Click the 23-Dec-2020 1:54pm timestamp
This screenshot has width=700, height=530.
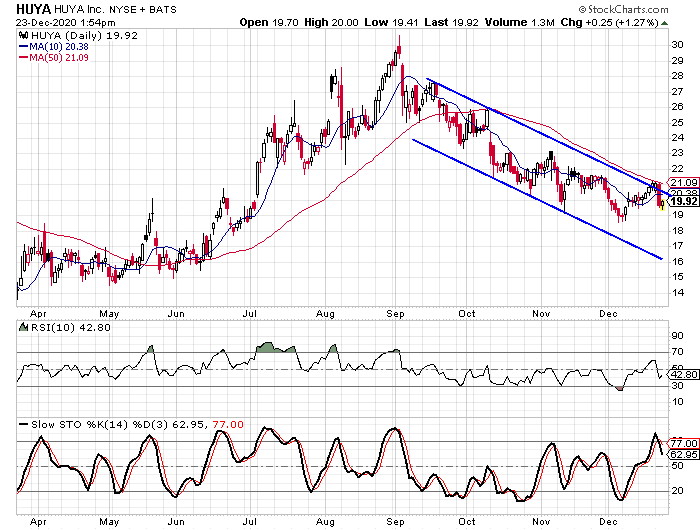(x=66, y=23)
